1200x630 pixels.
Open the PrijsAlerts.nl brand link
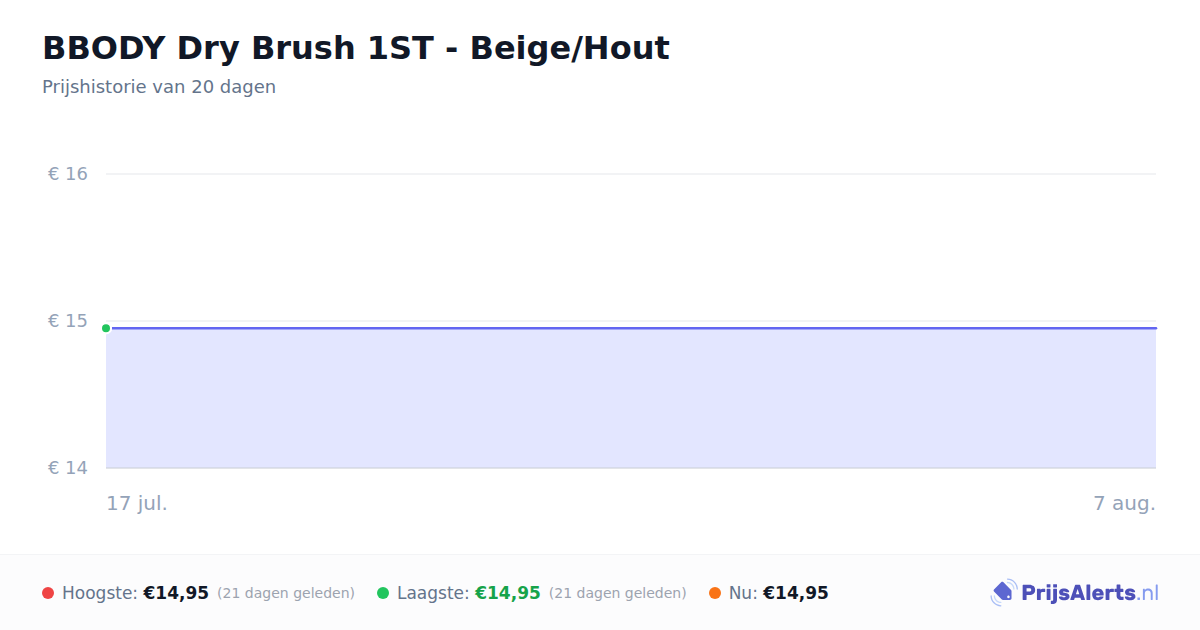(1074, 593)
